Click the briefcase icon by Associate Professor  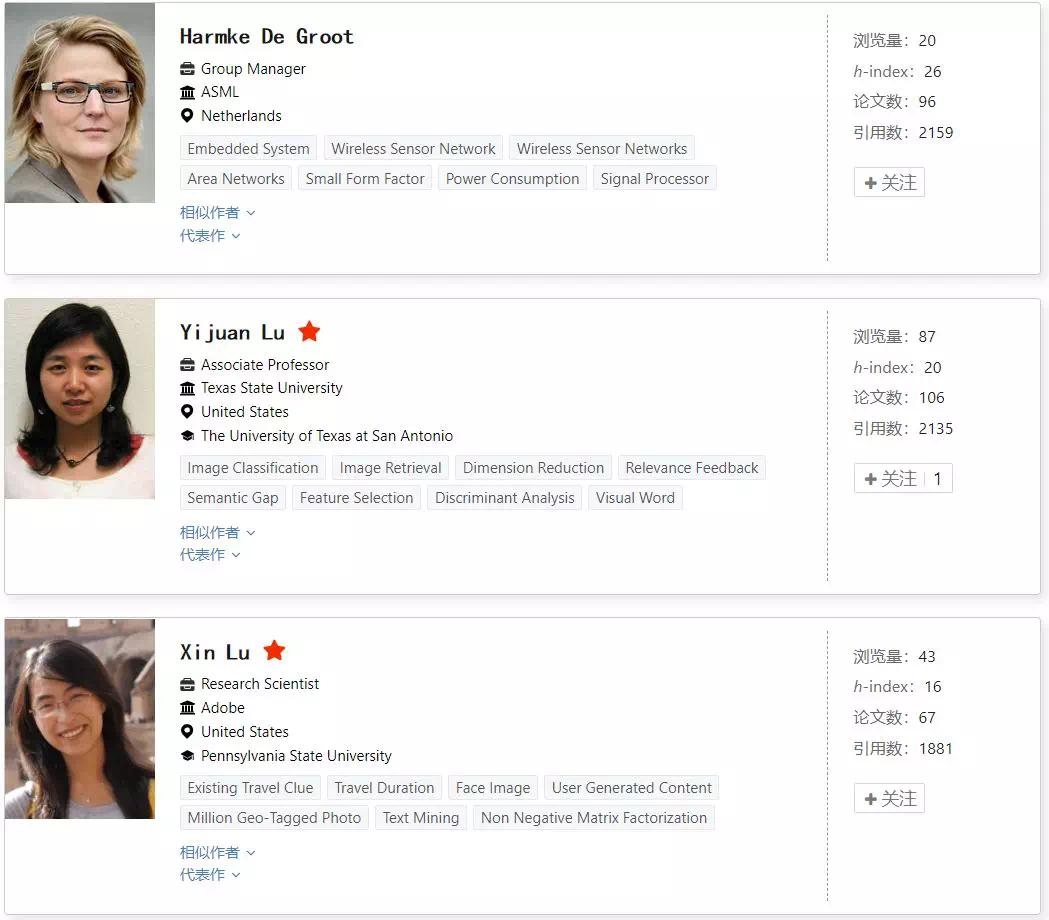187,365
